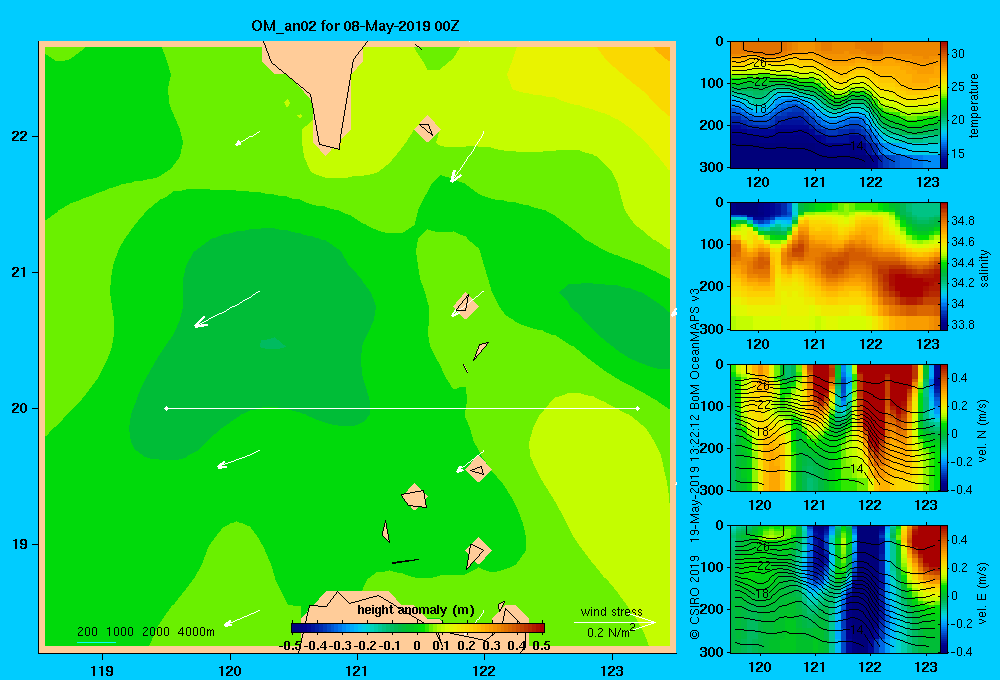Click the 'height anomaly (m)' colorbar label

(416, 610)
